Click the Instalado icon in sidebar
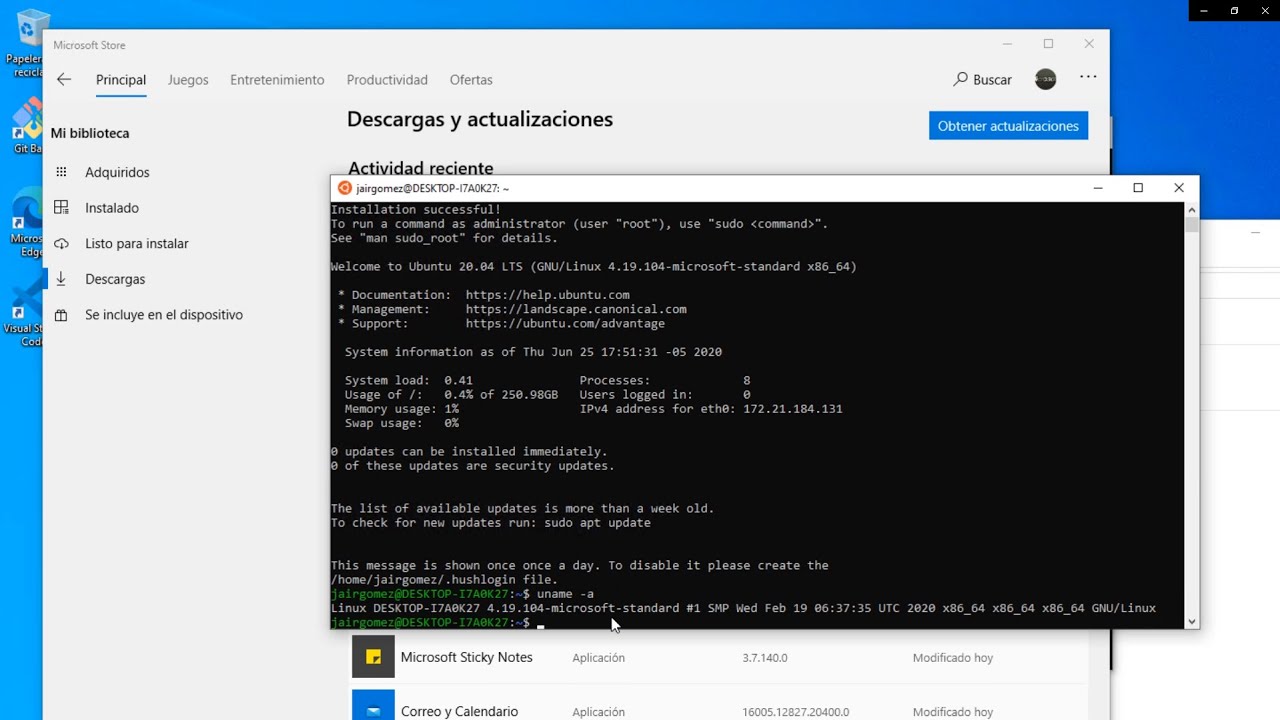This screenshot has height=720, width=1280. click(x=61, y=208)
